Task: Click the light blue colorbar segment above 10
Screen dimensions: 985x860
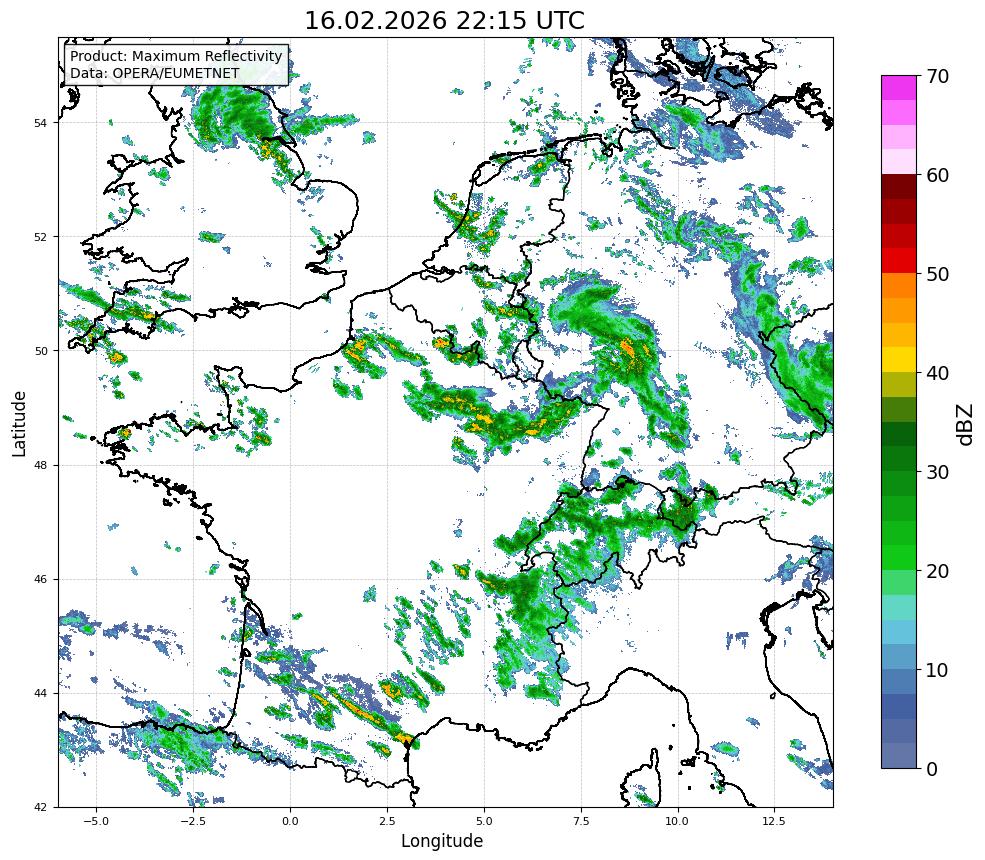Action: 899,657
